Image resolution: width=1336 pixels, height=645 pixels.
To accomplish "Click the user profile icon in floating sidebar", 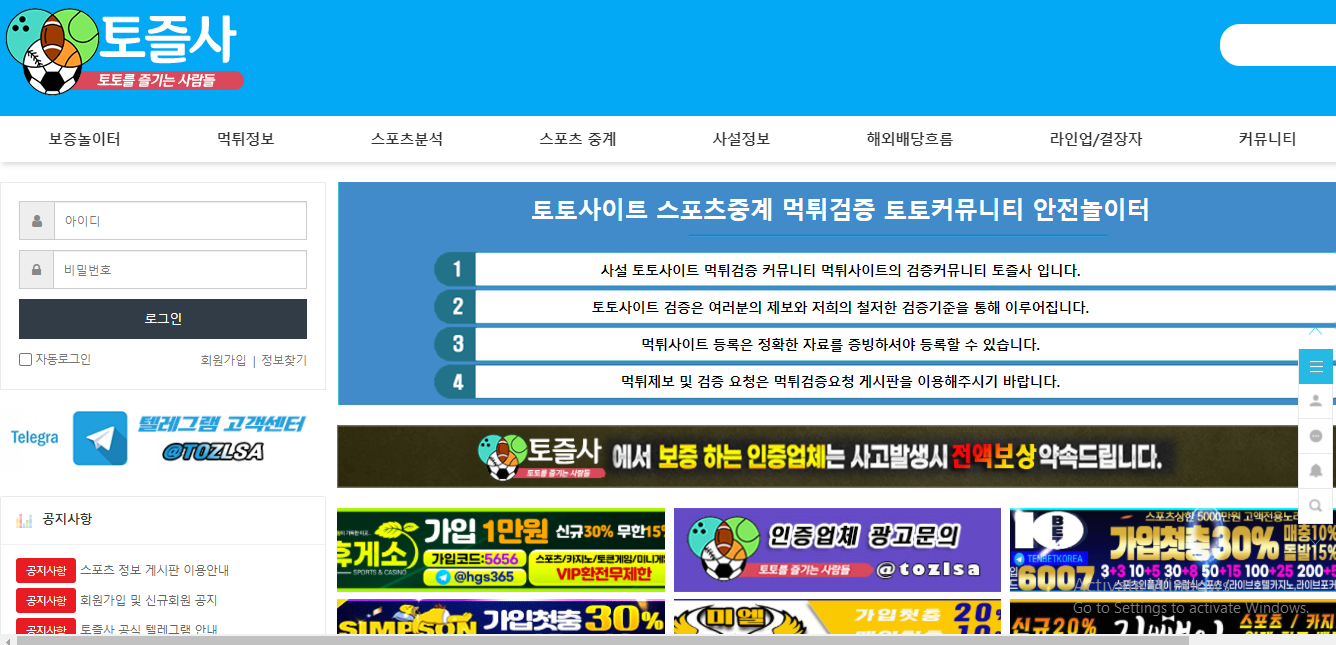I will click(1315, 401).
